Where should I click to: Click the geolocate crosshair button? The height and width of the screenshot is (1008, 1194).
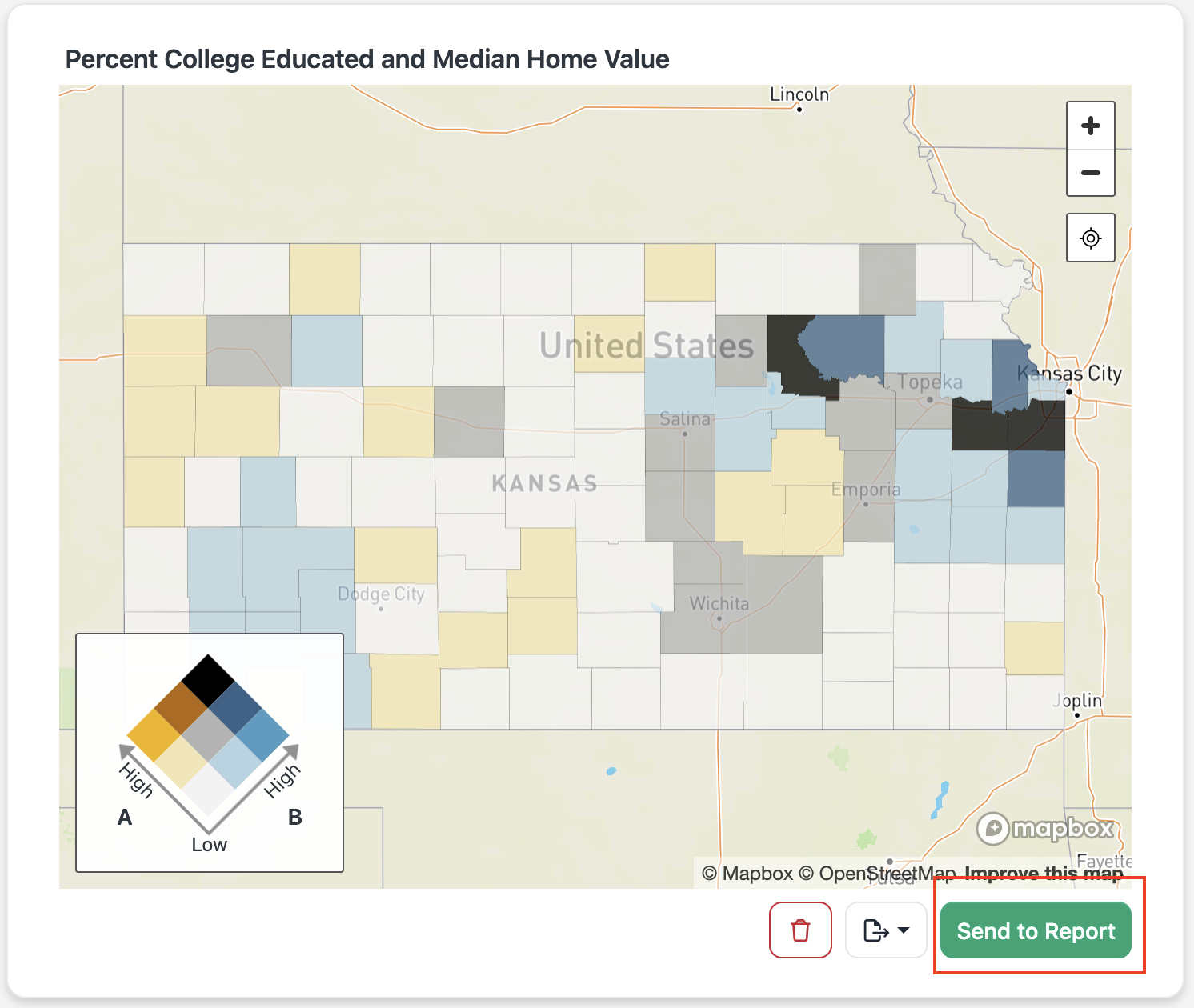[1090, 238]
